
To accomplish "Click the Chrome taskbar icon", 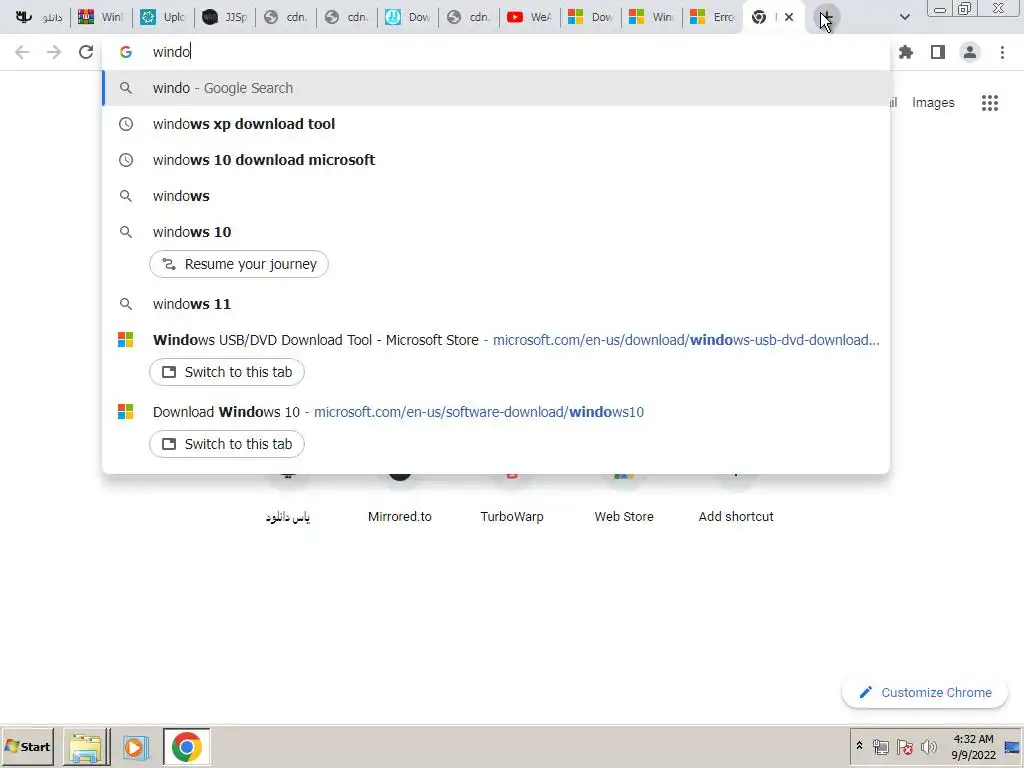I will [187, 746].
